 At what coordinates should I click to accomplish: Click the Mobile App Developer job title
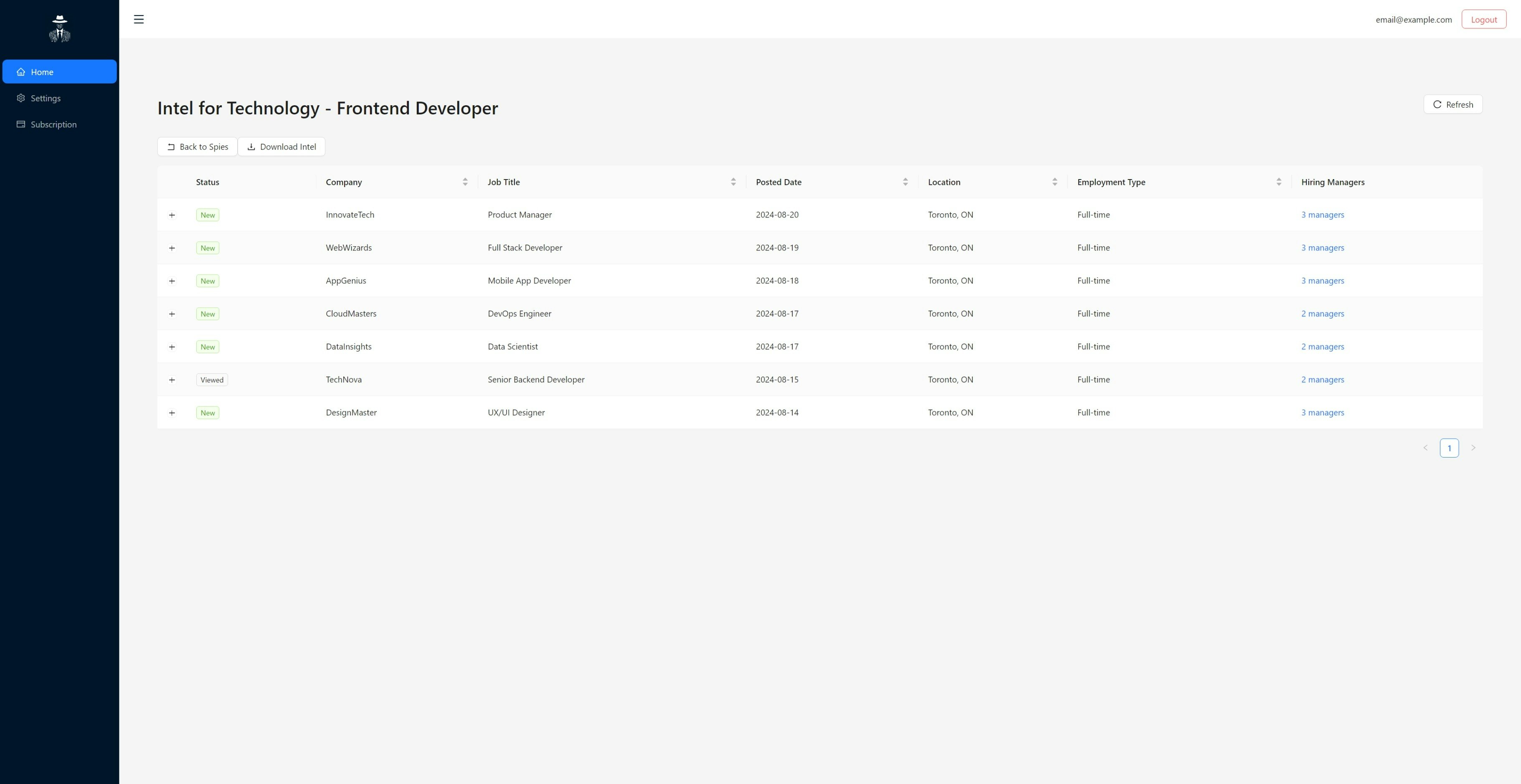click(529, 281)
